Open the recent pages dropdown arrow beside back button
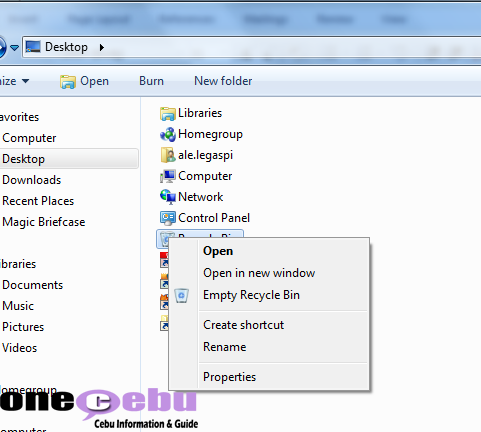 click(14, 48)
